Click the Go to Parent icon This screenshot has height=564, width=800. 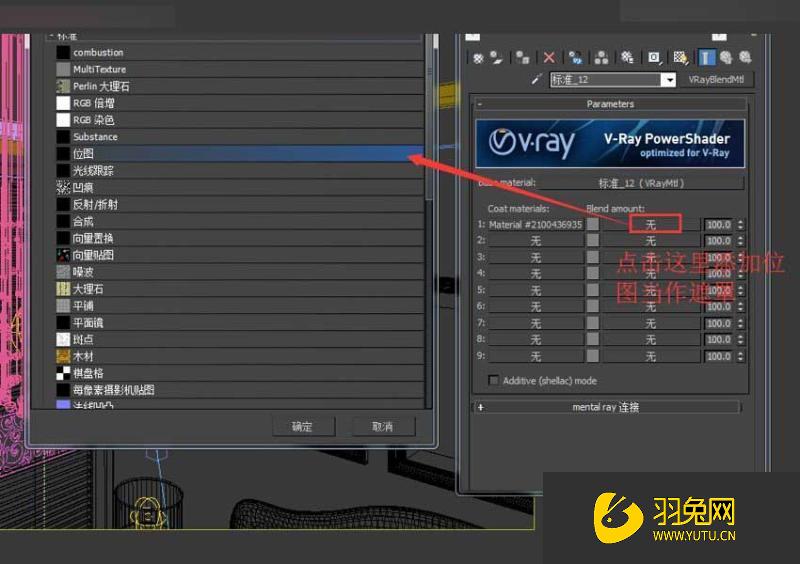click(x=726, y=58)
